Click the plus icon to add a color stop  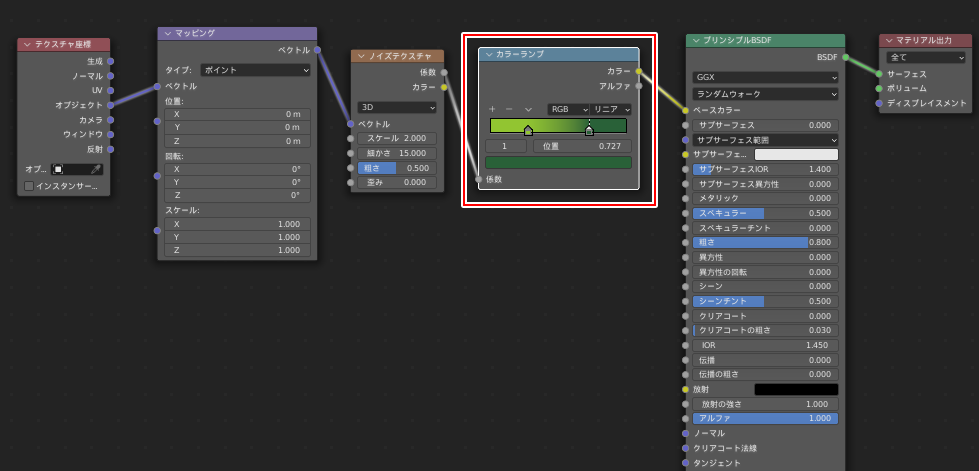point(492,109)
